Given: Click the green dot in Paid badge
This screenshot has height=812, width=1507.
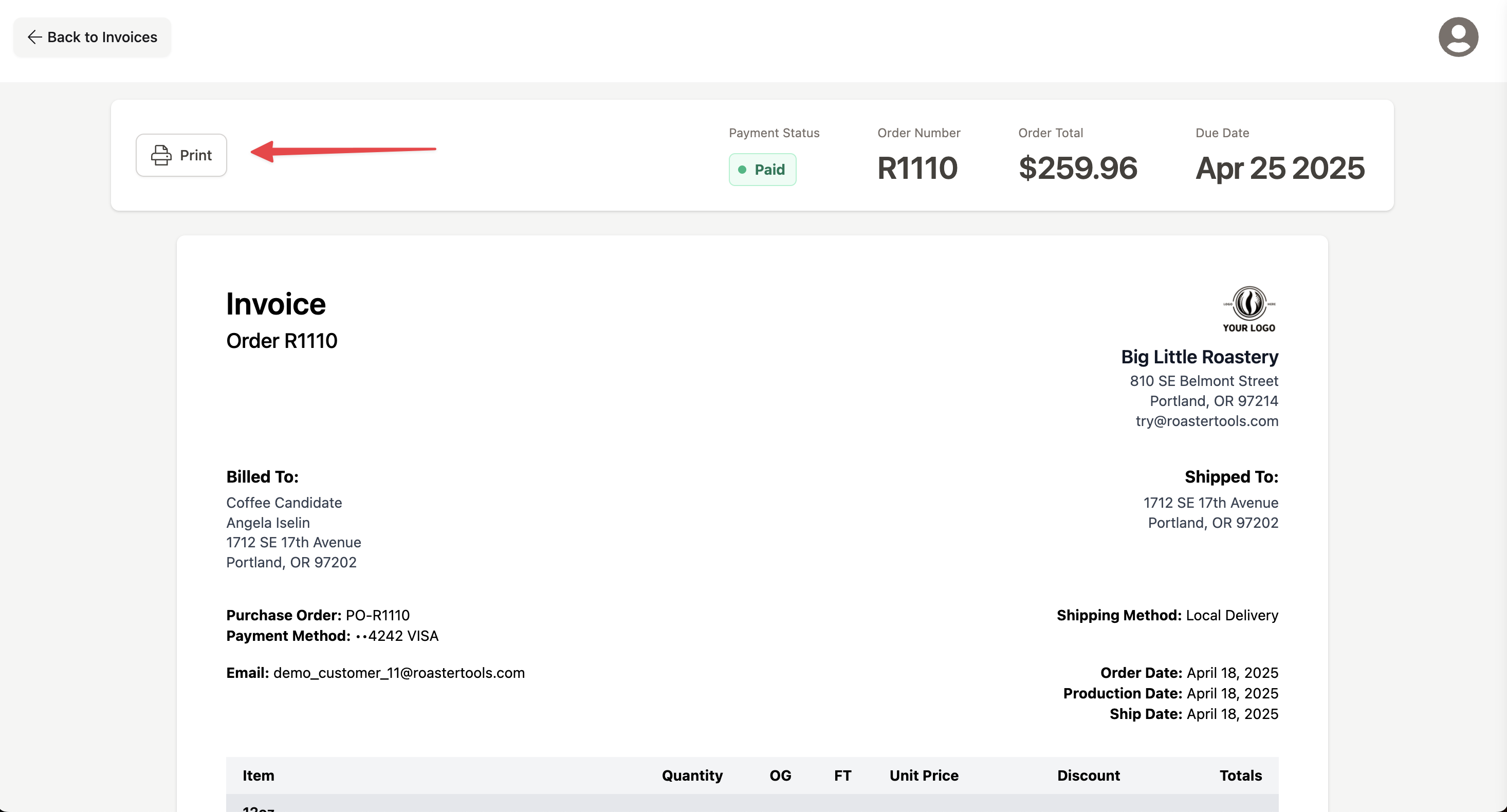Looking at the screenshot, I should 742,170.
